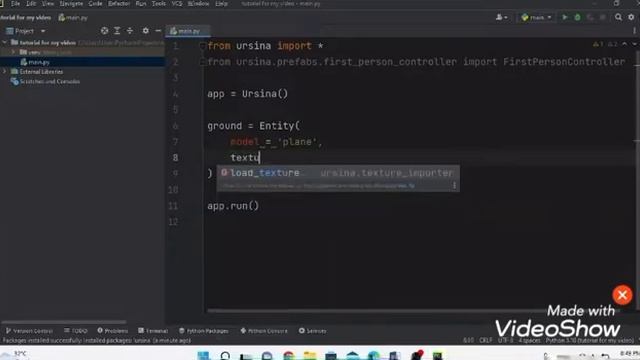Open autocomplete popup three-dots options

point(454,186)
